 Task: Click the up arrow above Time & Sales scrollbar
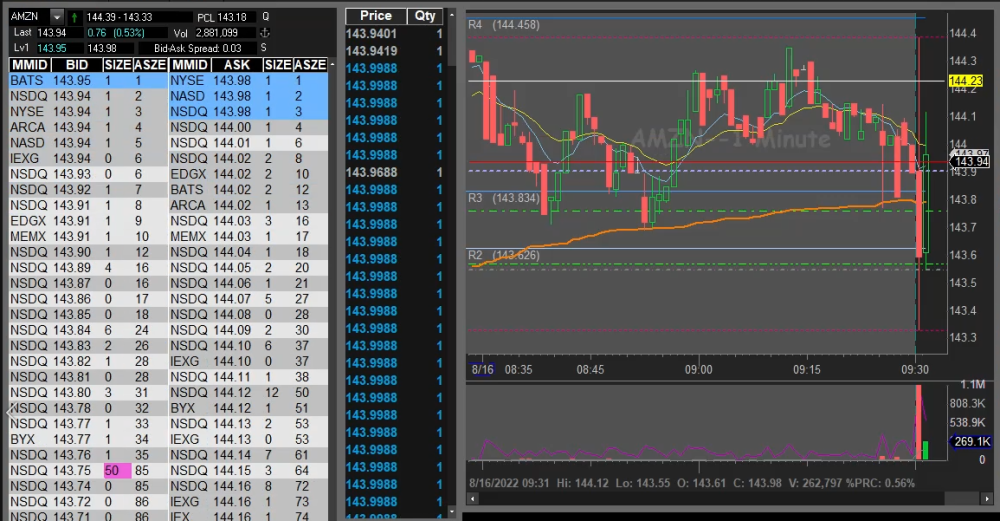point(451,15)
